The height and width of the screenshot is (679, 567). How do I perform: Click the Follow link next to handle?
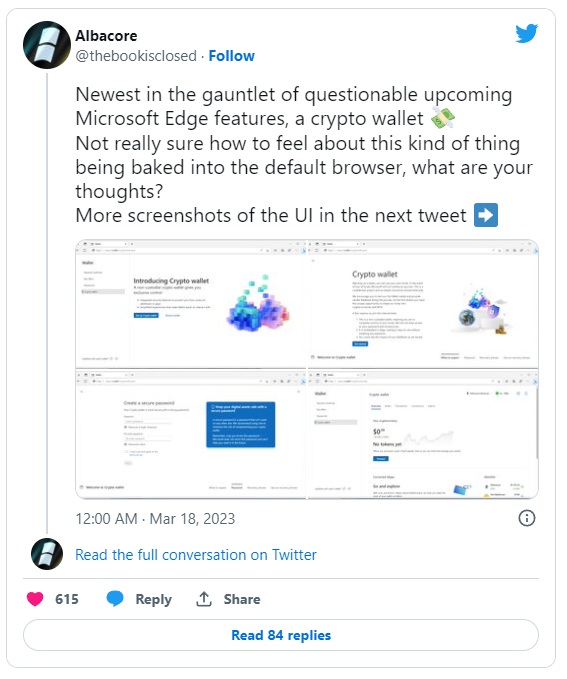[232, 56]
